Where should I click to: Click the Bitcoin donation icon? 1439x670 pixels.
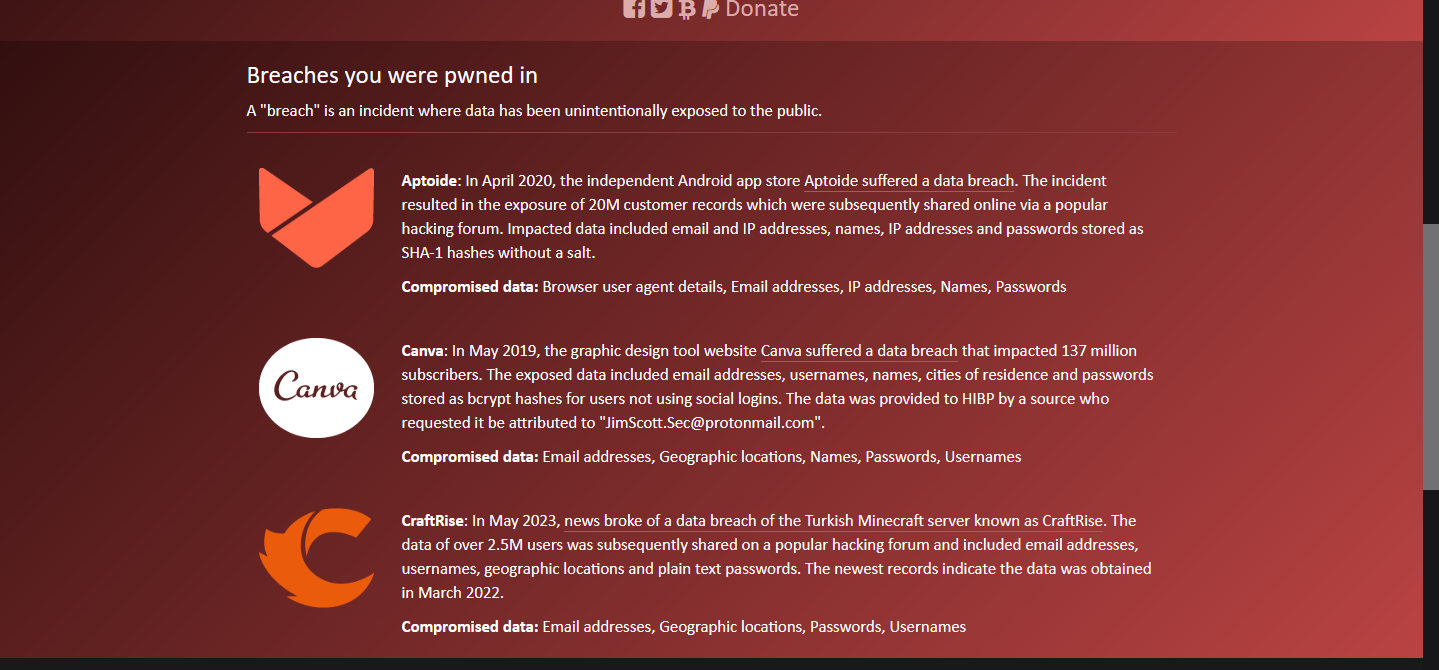(686, 9)
